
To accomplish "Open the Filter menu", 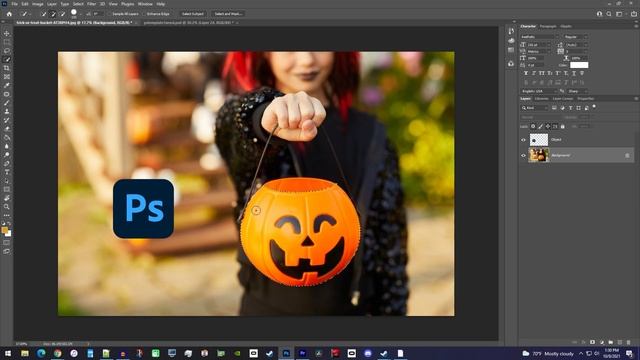I will click(91, 4).
